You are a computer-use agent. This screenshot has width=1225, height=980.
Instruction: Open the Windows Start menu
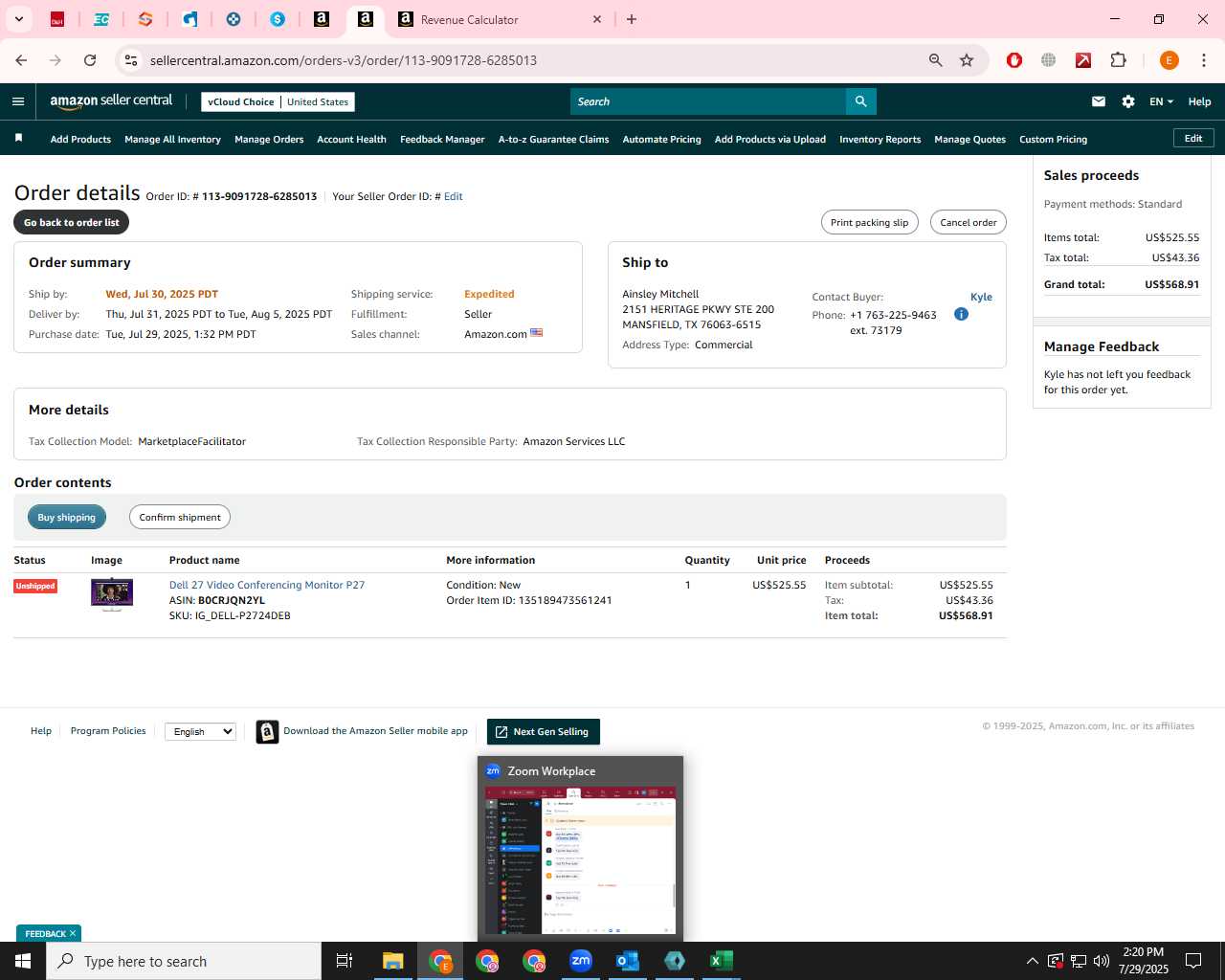pos(23,961)
